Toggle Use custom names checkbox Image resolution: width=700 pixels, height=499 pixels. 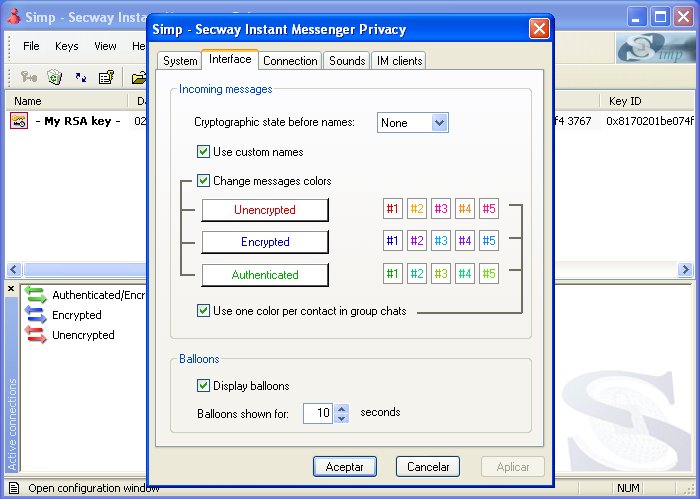203,152
